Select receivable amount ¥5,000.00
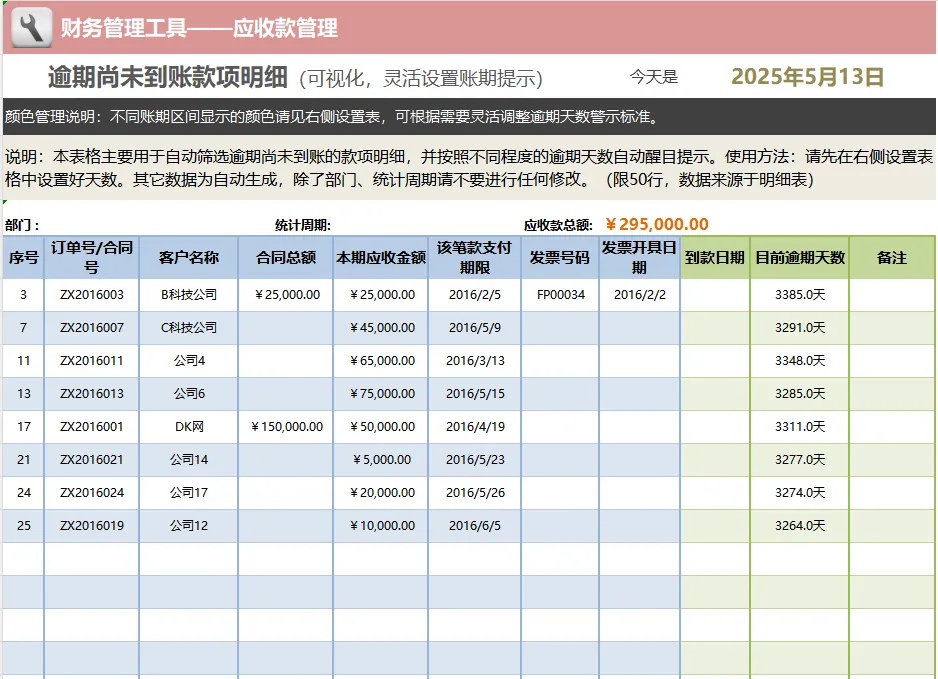The image size is (938, 679). pos(382,459)
